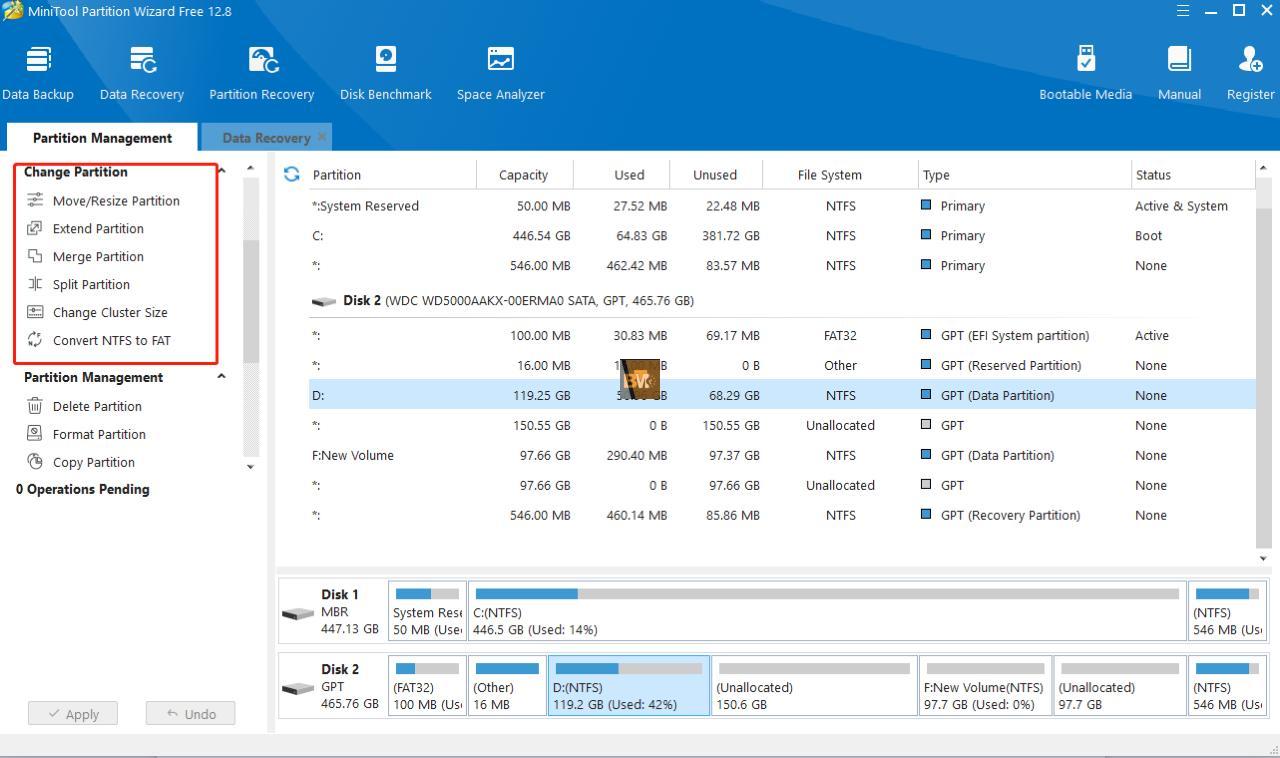1280x758 pixels.
Task: Collapse the Partition Management section
Action: click(221, 377)
